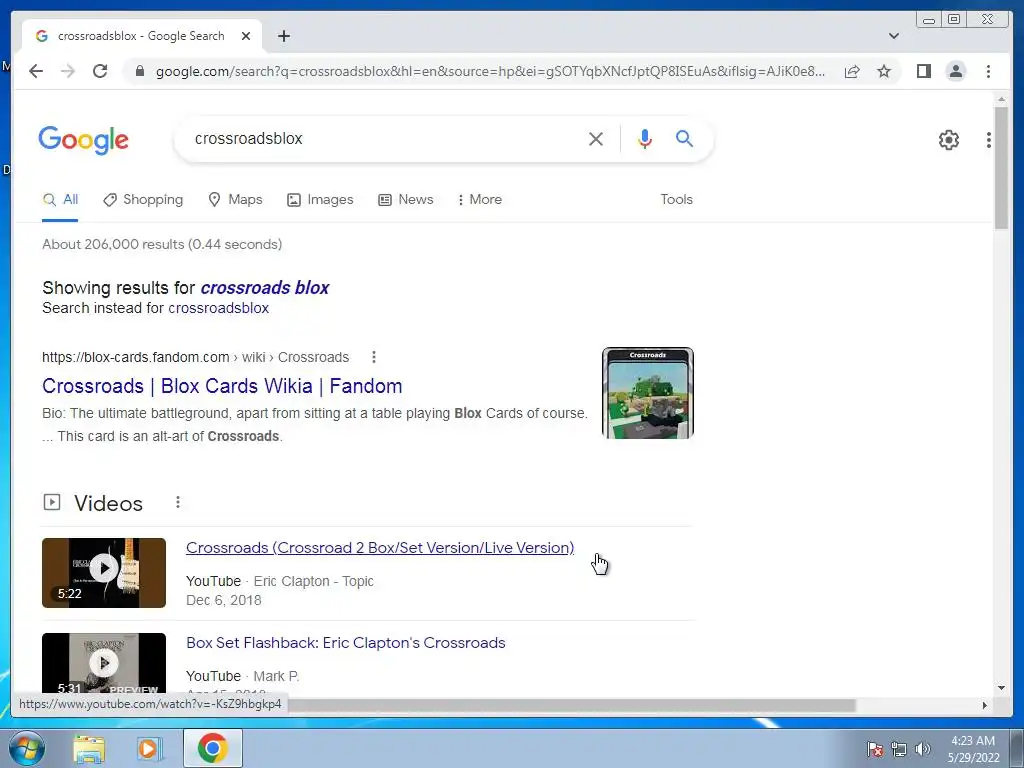Click the scroll up arrow
This screenshot has width=1024, height=768.
tap(1001, 99)
